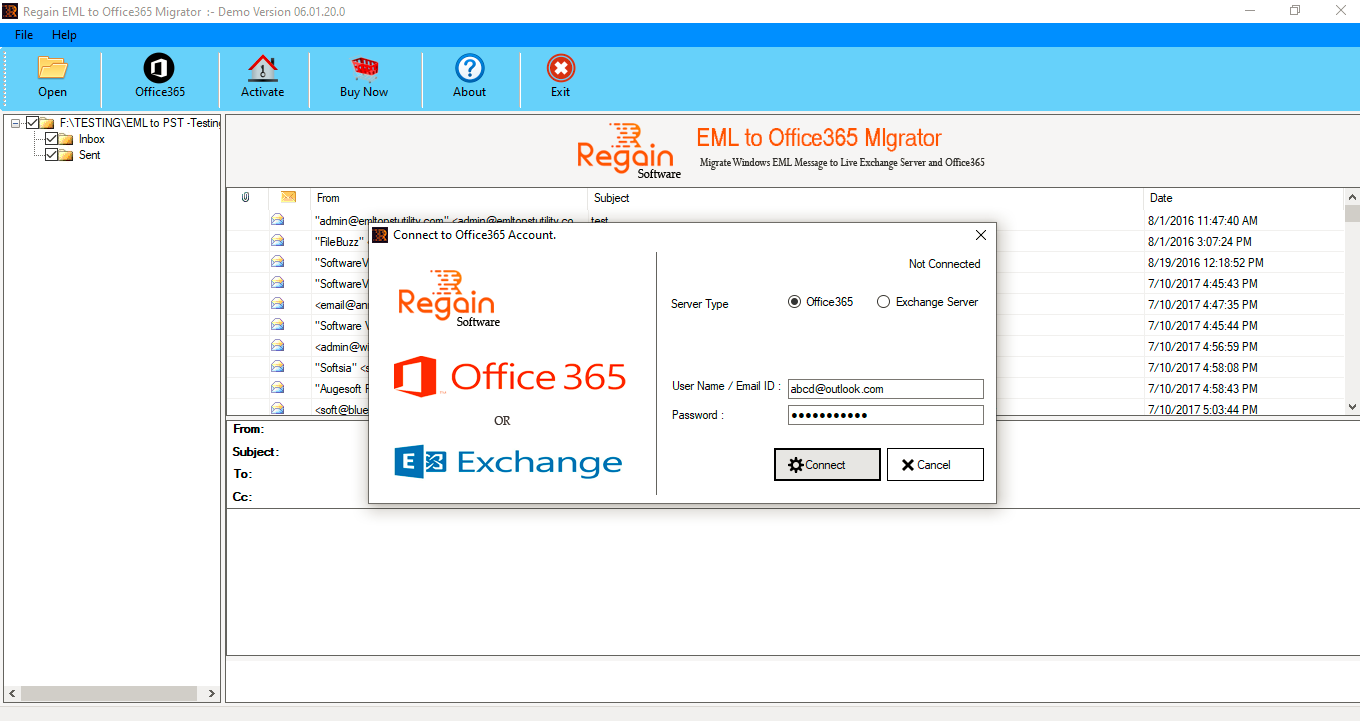Select the "F:\TESTING\EML to PST" root folder
The height and width of the screenshot is (721, 1360).
coord(139,123)
